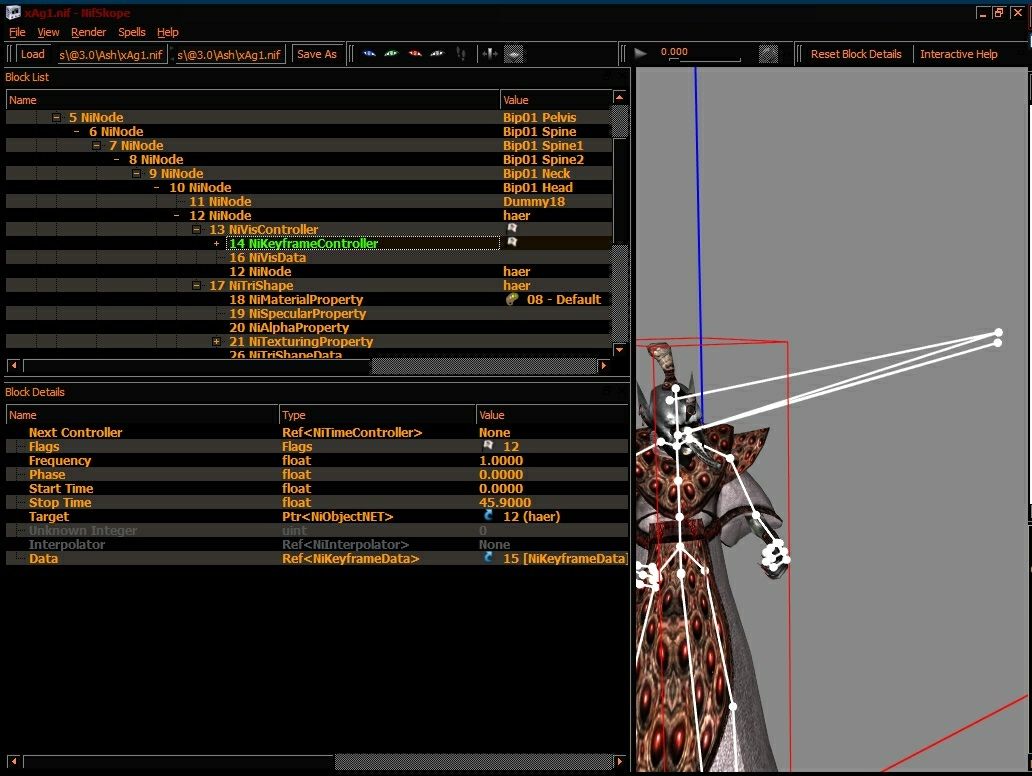The height and width of the screenshot is (776, 1032).
Task: Click Reset Block Details
Action: click(856, 54)
